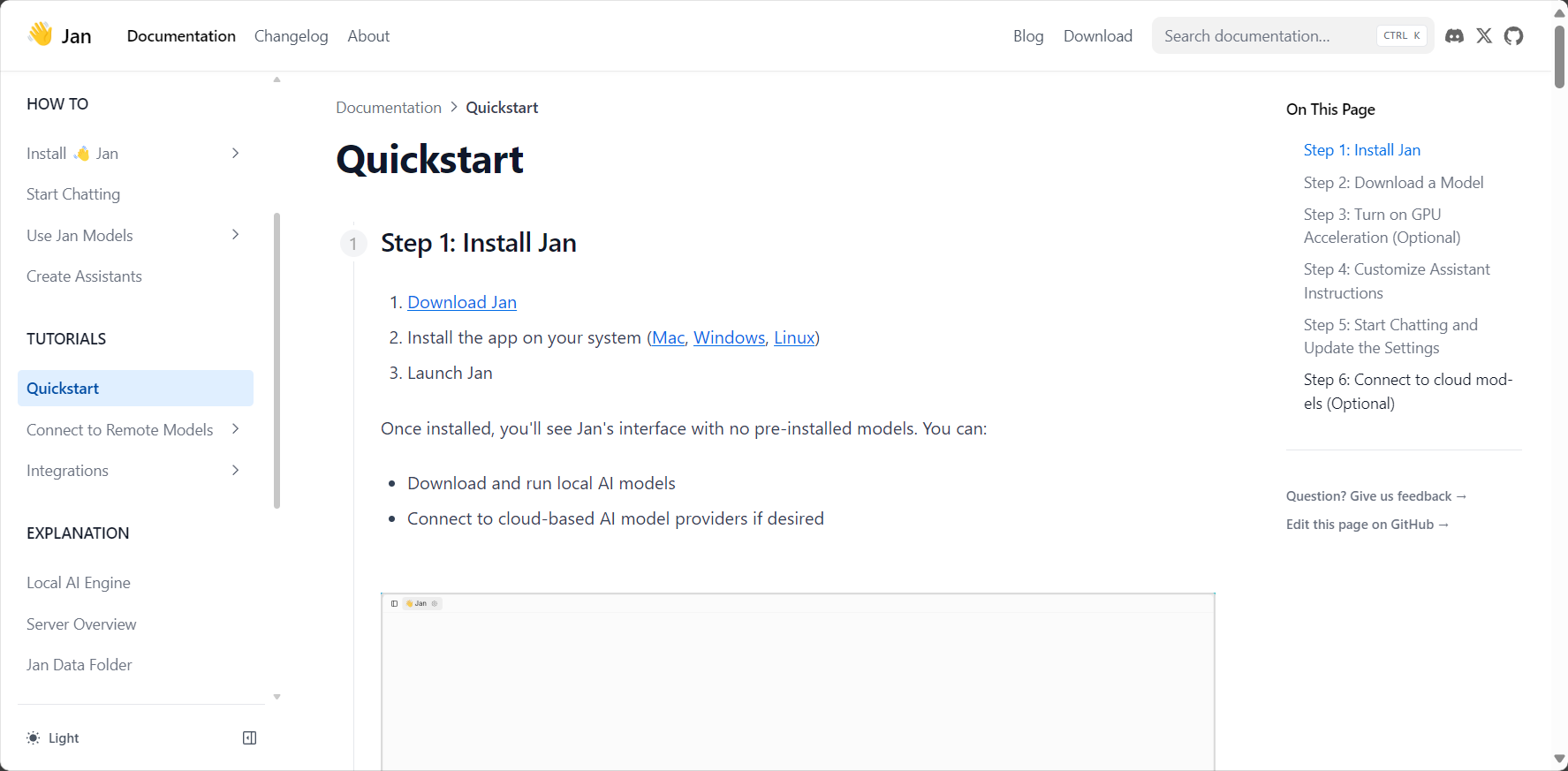The image size is (1568, 771).
Task: Open the Discord icon link
Action: coord(1454,36)
